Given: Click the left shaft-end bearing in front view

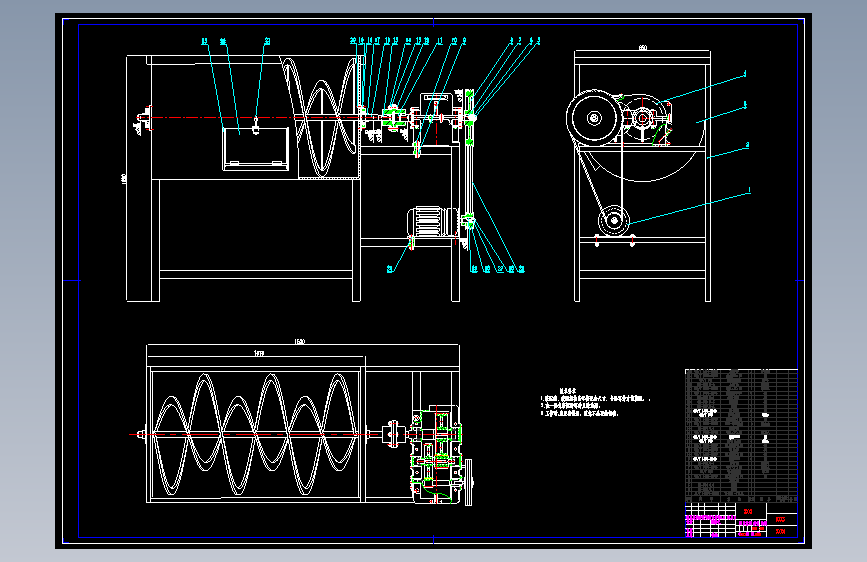Looking at the screenshot, I should tap(145, 118).
